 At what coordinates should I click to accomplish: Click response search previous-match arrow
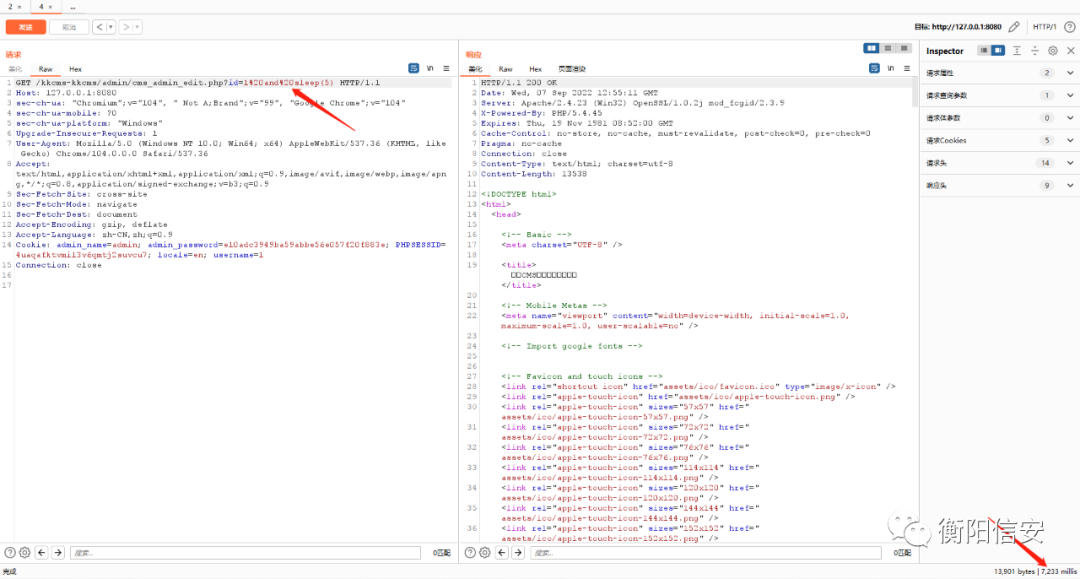(501, 552)
